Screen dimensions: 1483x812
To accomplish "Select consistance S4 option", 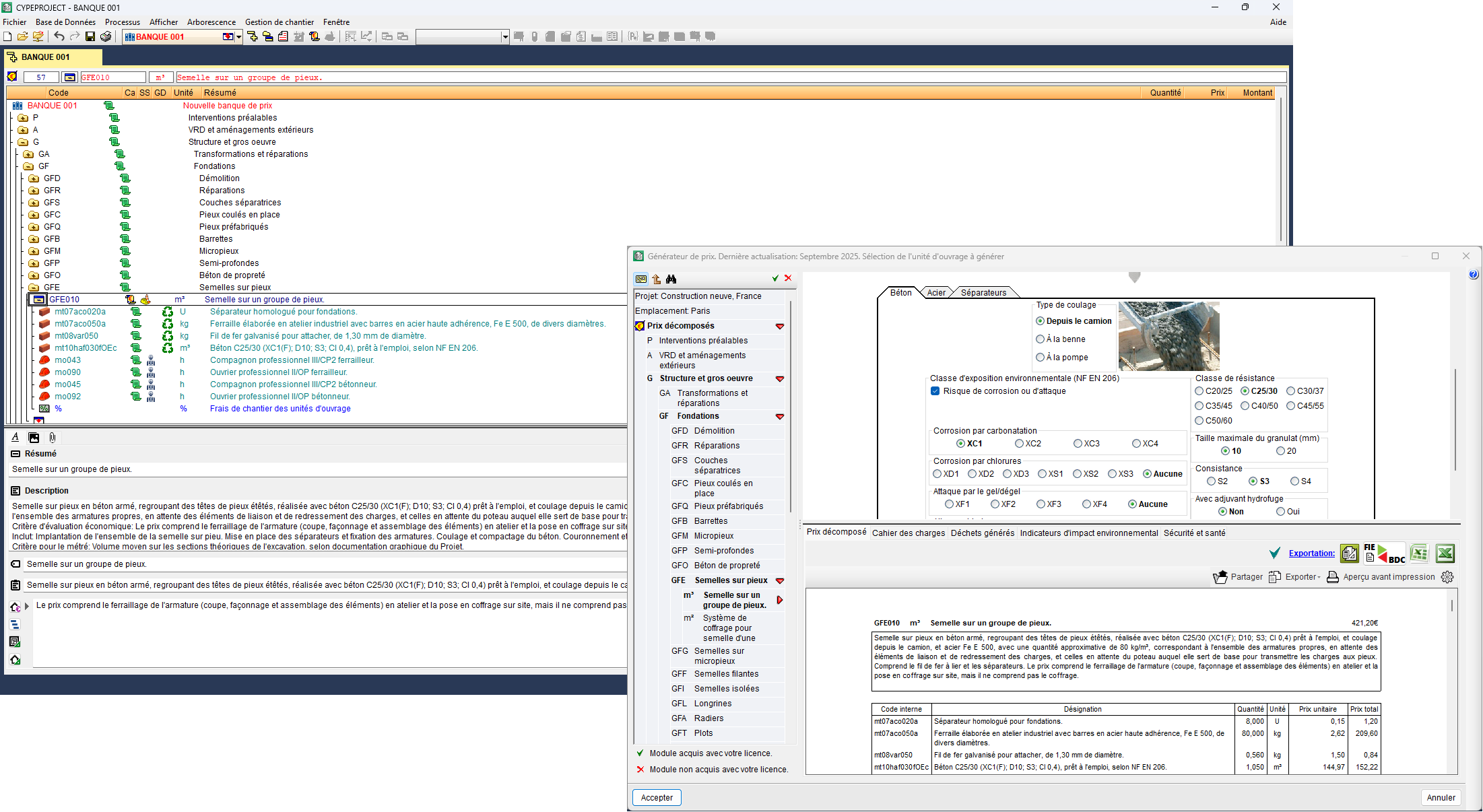I will coord(1294,481).
